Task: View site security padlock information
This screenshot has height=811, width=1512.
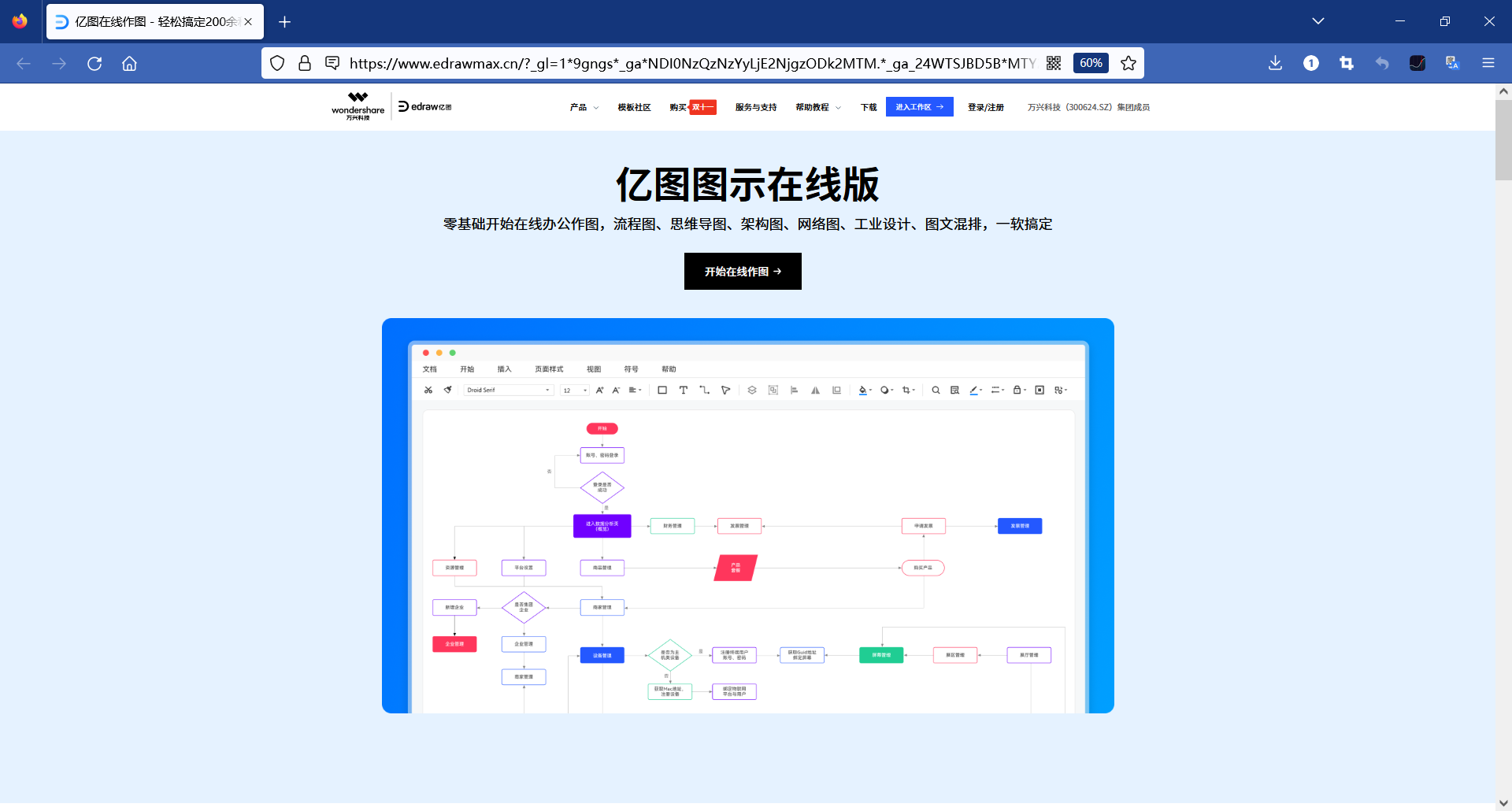Action: [x=305, y=63]
